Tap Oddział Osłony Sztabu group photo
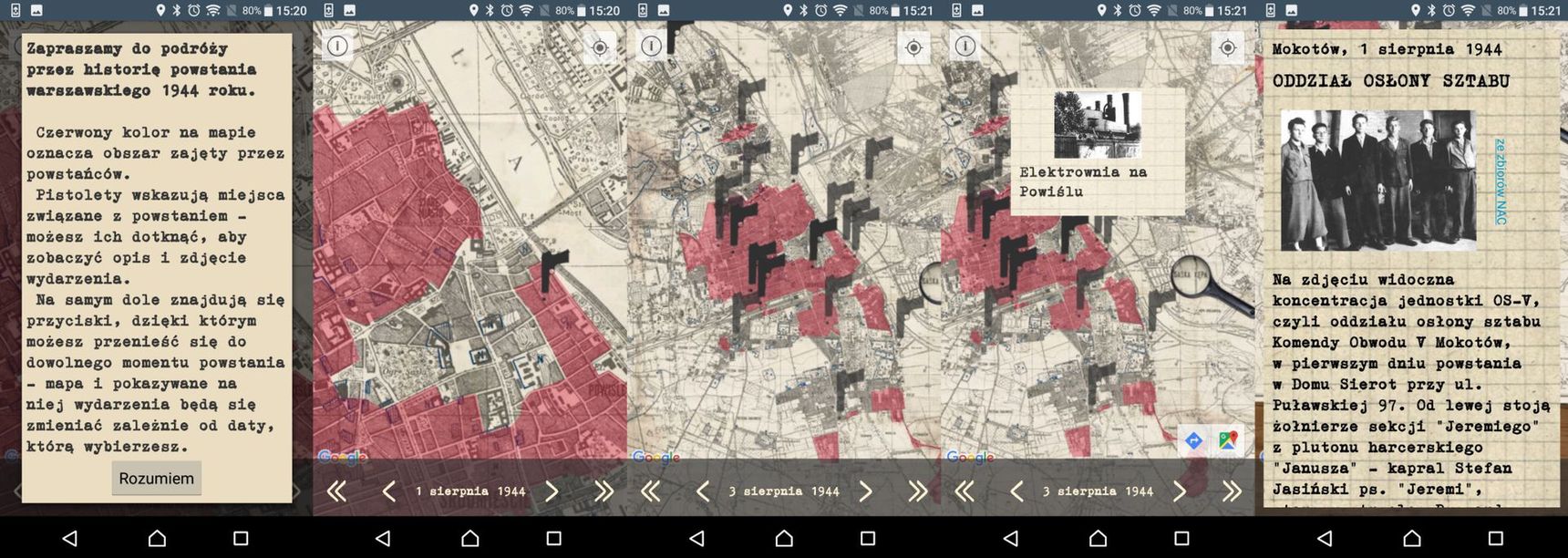Image resolution: width=1568 pixels, height=558 pixels. click(1377, 181)
